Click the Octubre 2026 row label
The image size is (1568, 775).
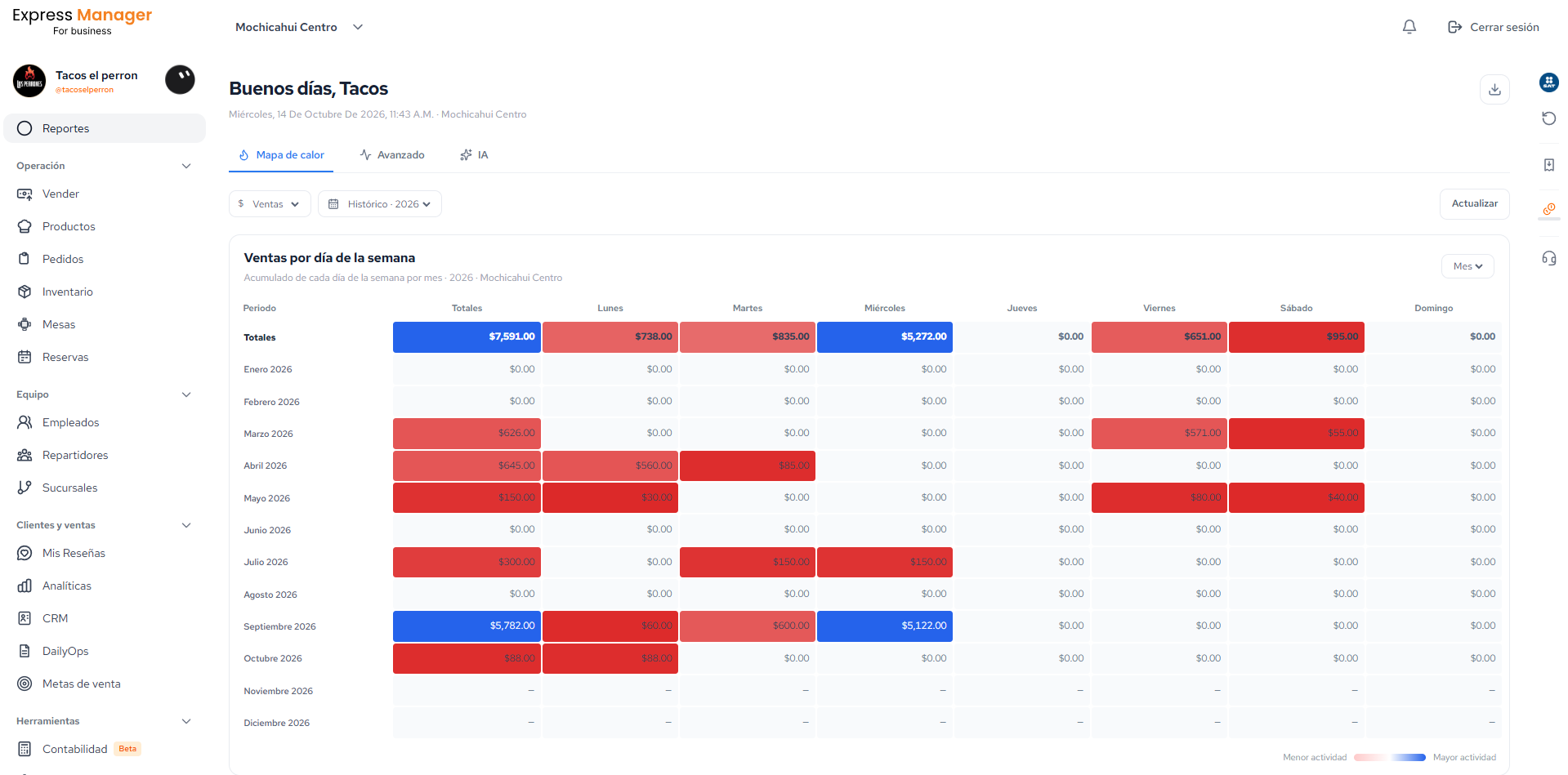tap(273, 658)
